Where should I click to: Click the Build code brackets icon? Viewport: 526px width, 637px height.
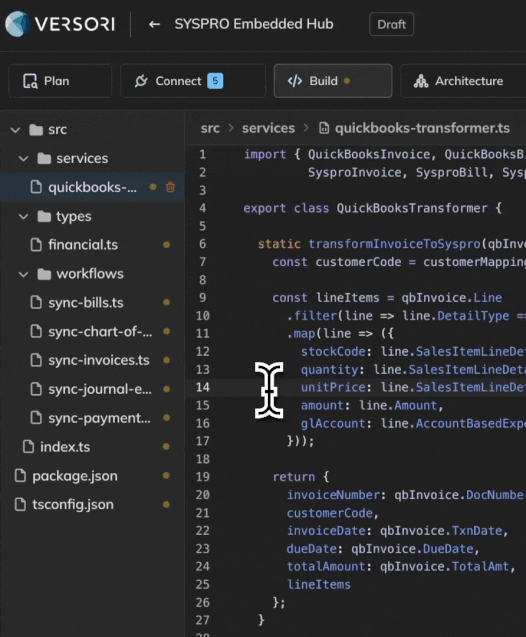coord(295,81)
